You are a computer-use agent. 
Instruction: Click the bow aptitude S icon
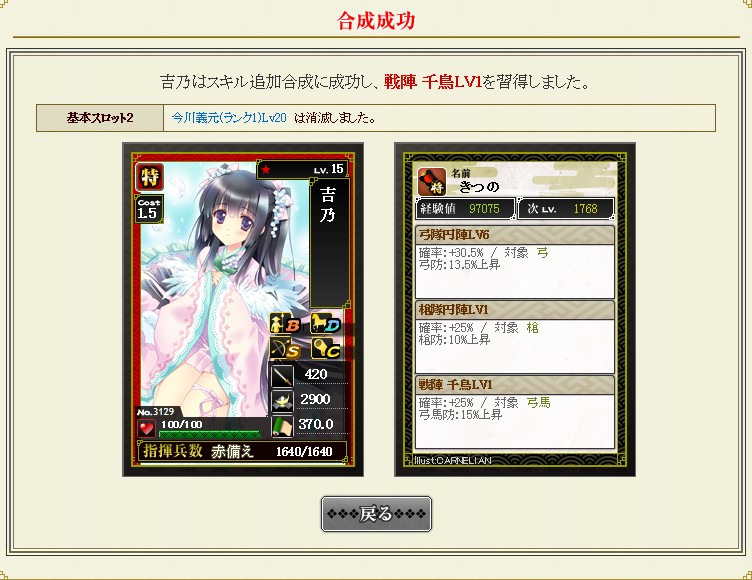(285, 349)
